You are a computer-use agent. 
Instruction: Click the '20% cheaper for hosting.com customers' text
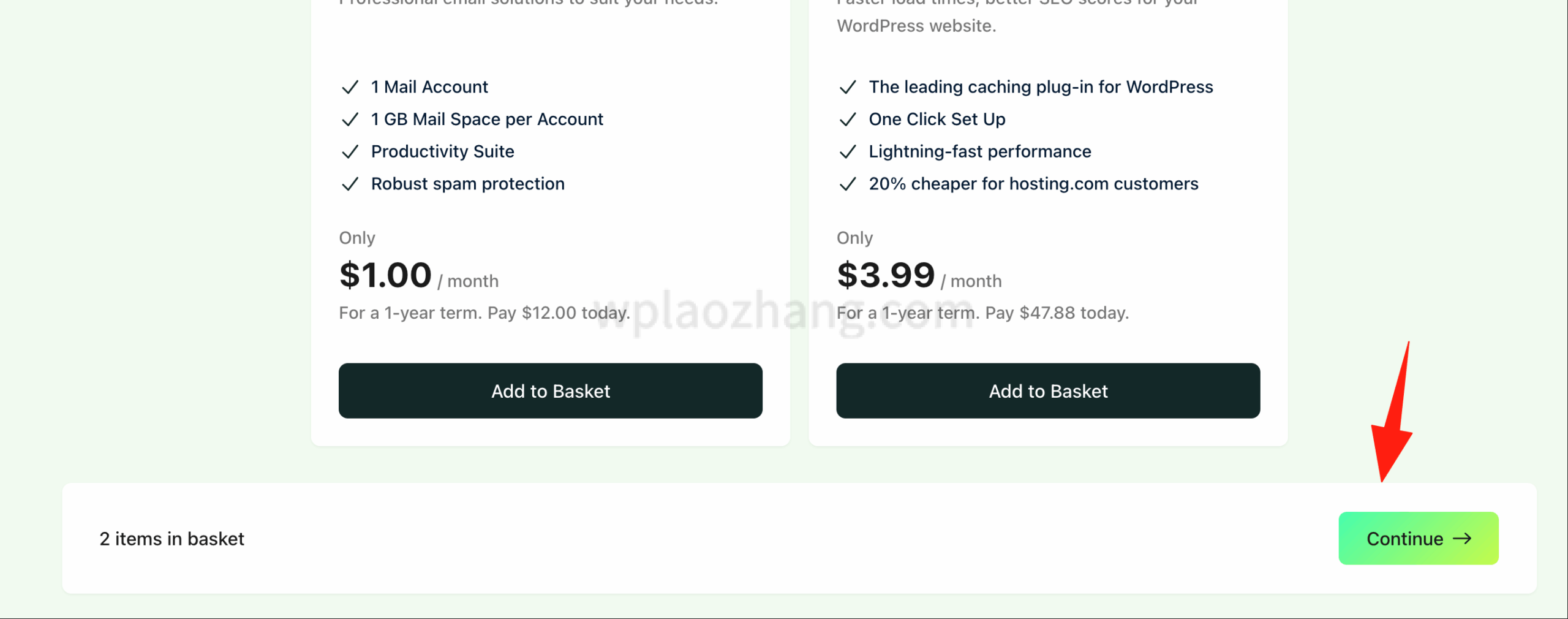tap(1033, 184)
